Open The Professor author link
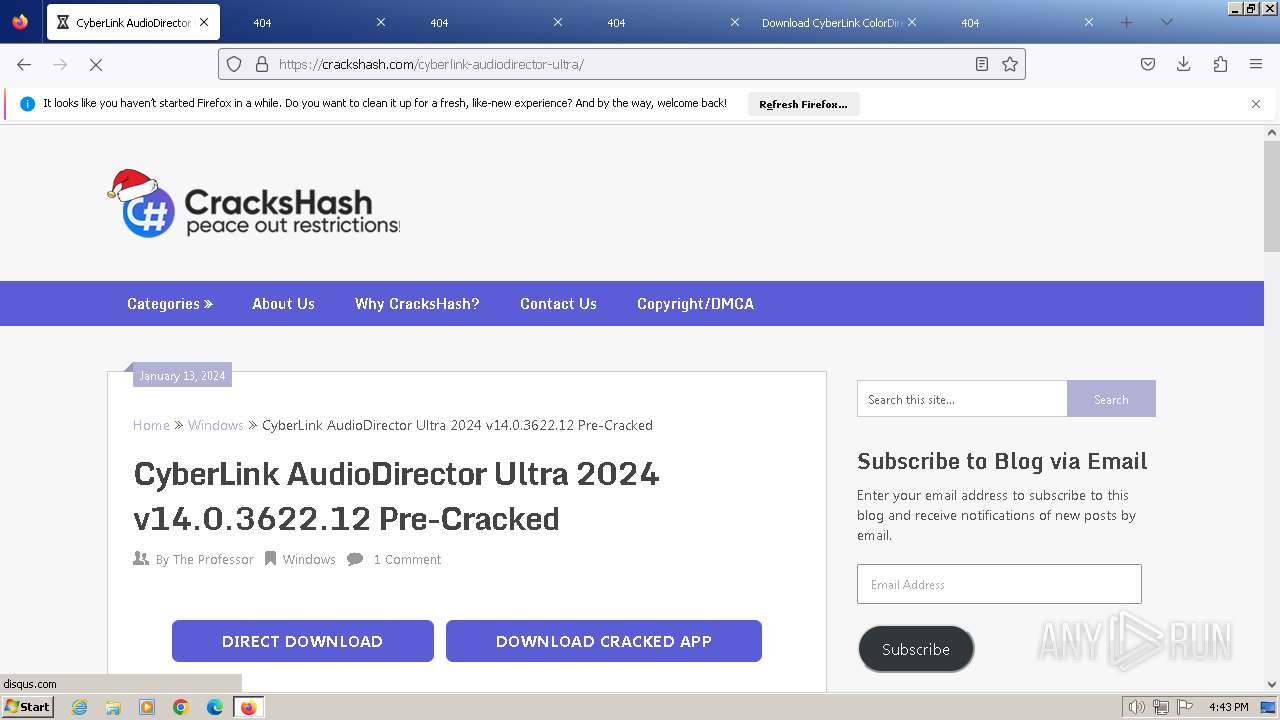The image size is (1280, 720). click(213, 559)
